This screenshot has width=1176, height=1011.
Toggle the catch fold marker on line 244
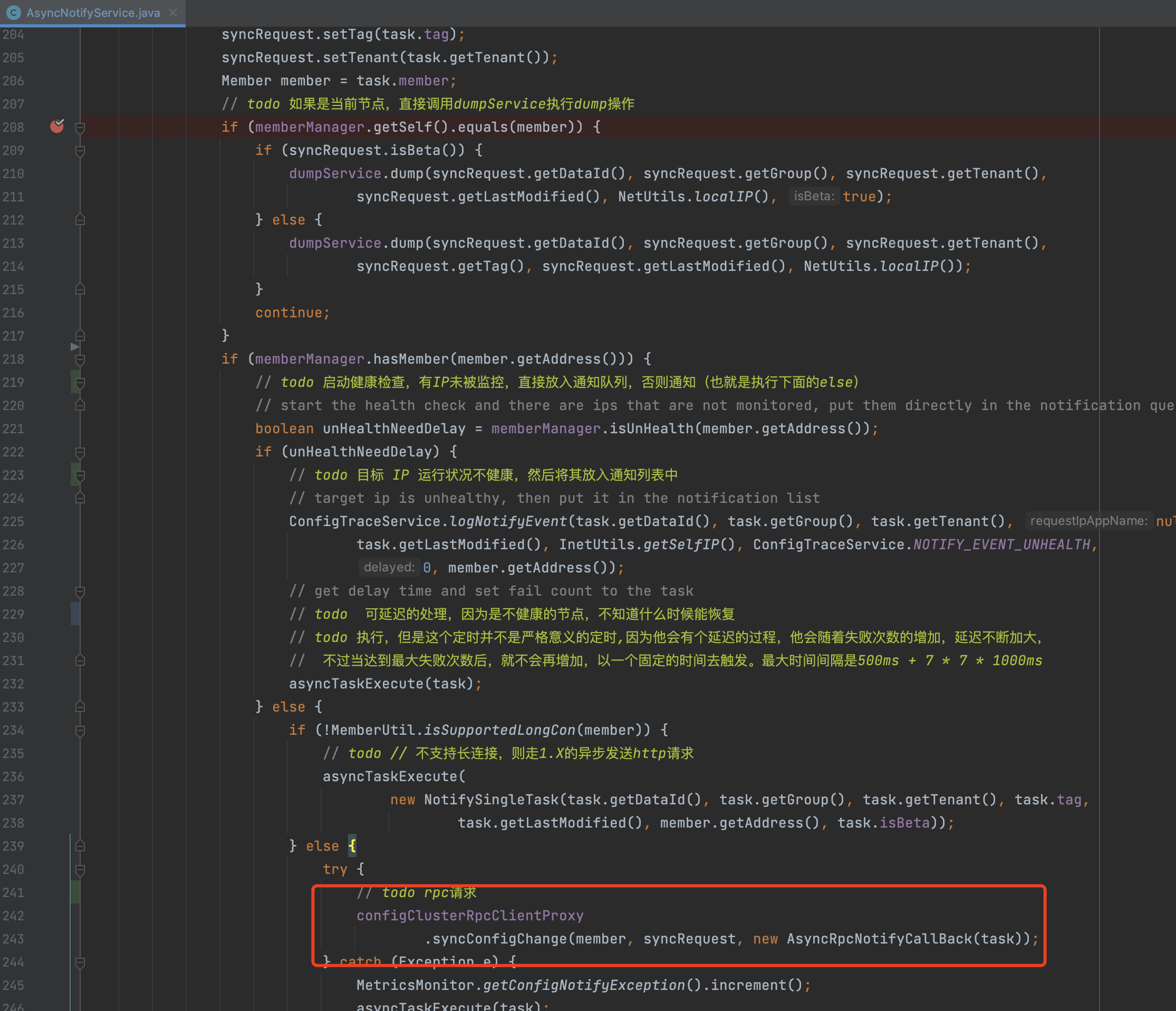coord(80,963)
